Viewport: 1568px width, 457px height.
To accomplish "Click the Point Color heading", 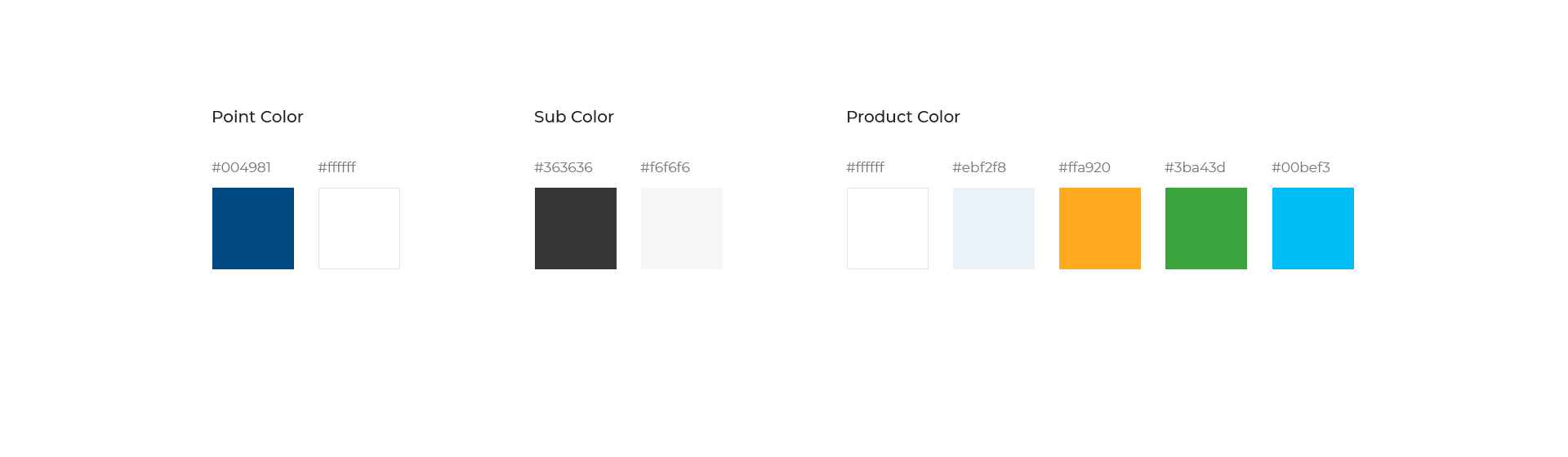I will (x=257, y=117).
